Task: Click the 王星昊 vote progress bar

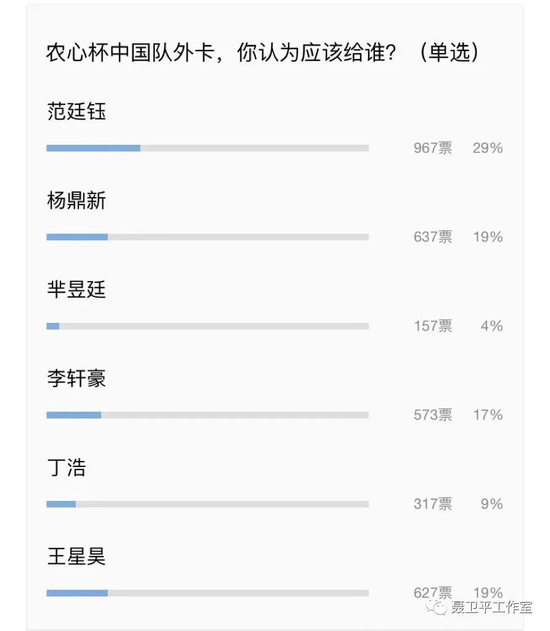Action: tap(208, 593)
